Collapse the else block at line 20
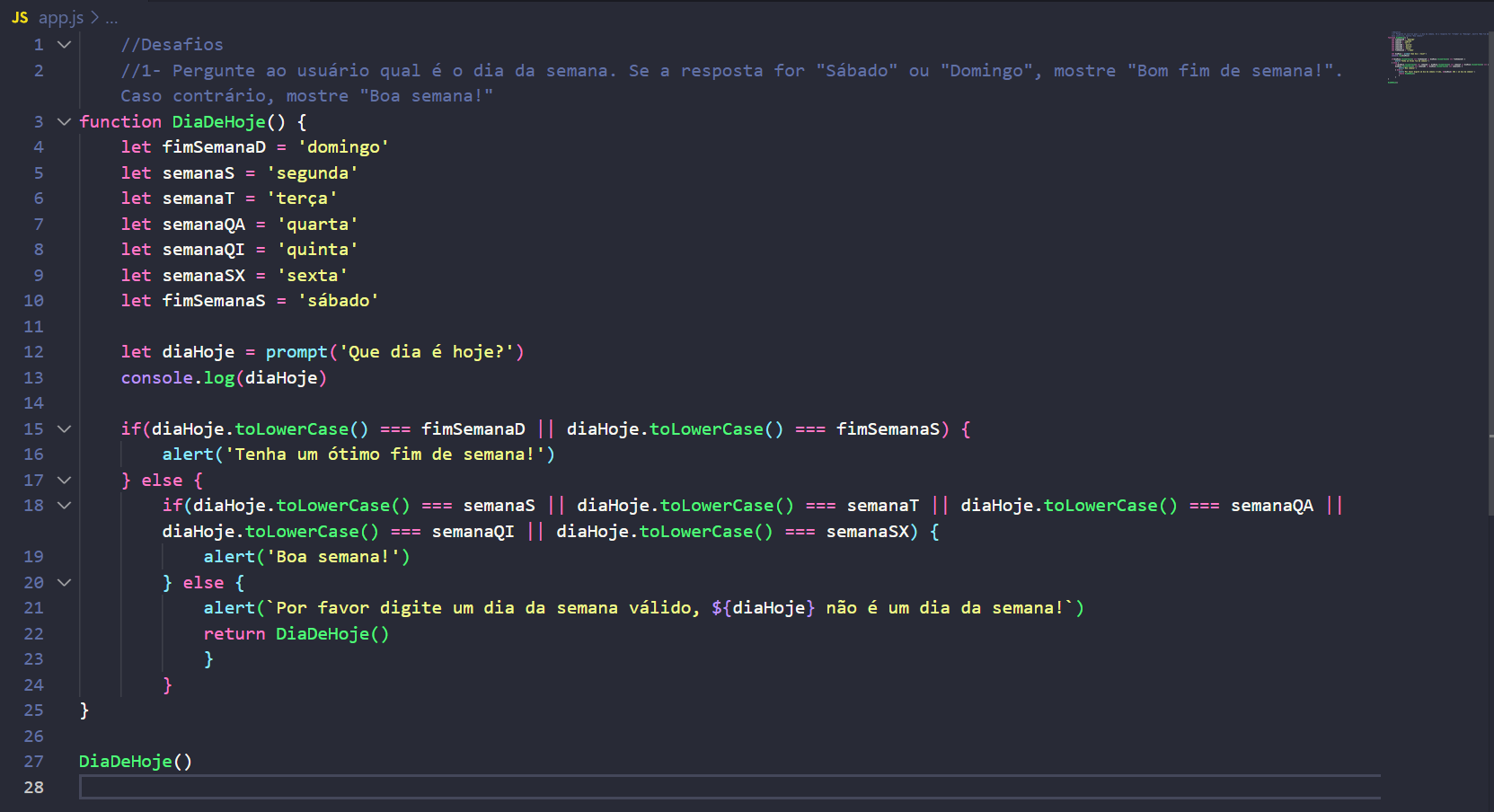 (64, 582)
